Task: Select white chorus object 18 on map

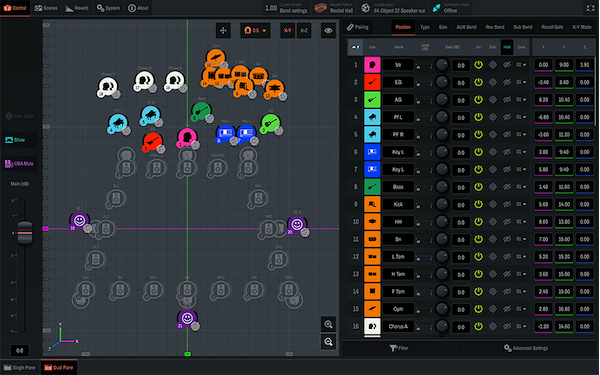Action: tap(108, 87)
